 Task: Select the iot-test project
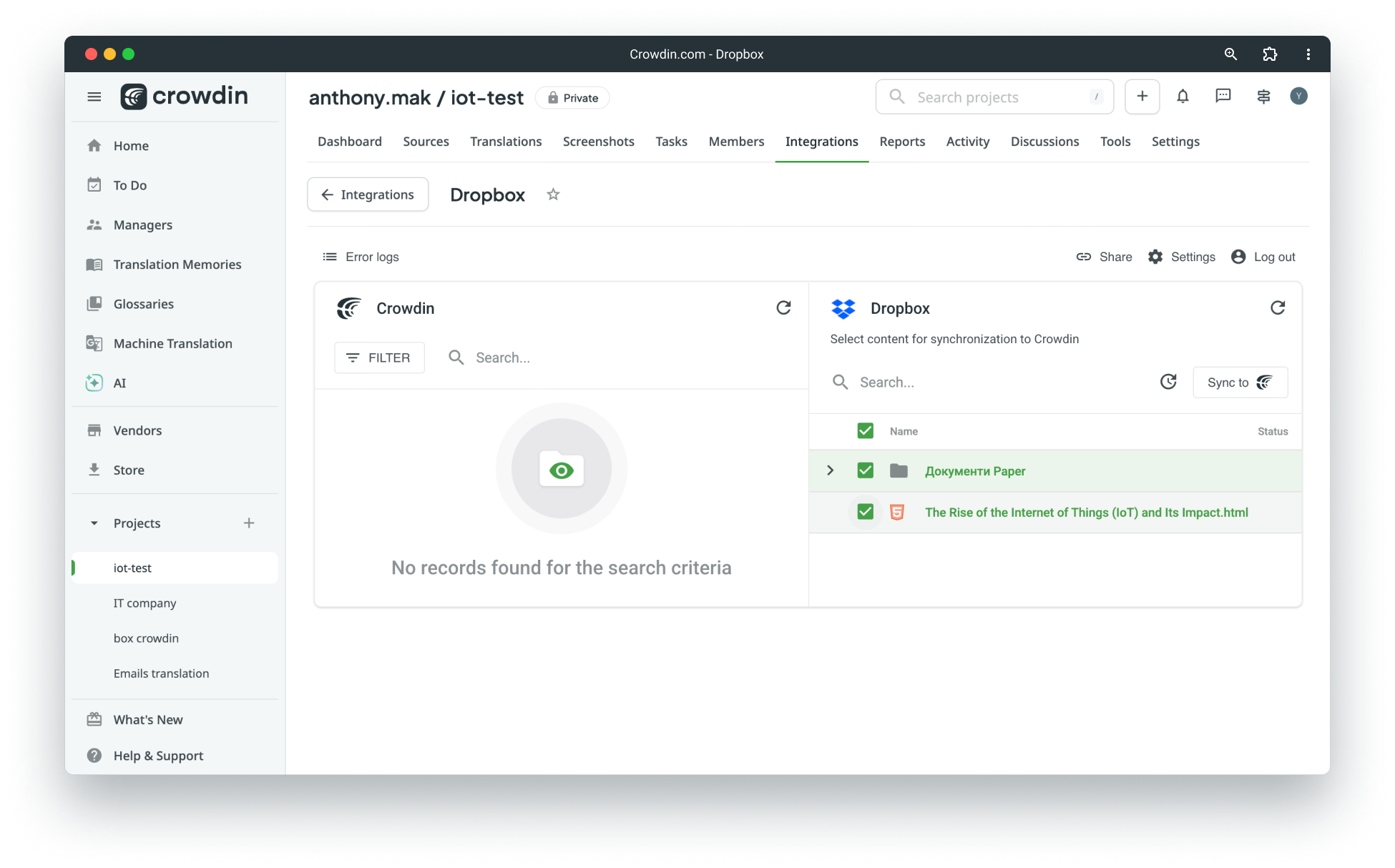click(x=175, y=568)
